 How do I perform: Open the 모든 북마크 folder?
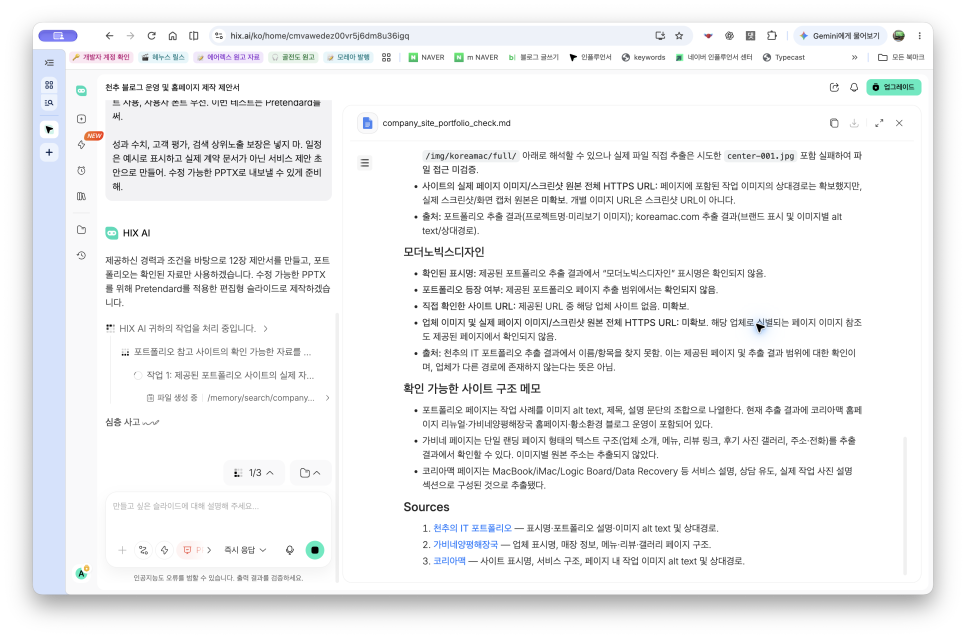901,57
